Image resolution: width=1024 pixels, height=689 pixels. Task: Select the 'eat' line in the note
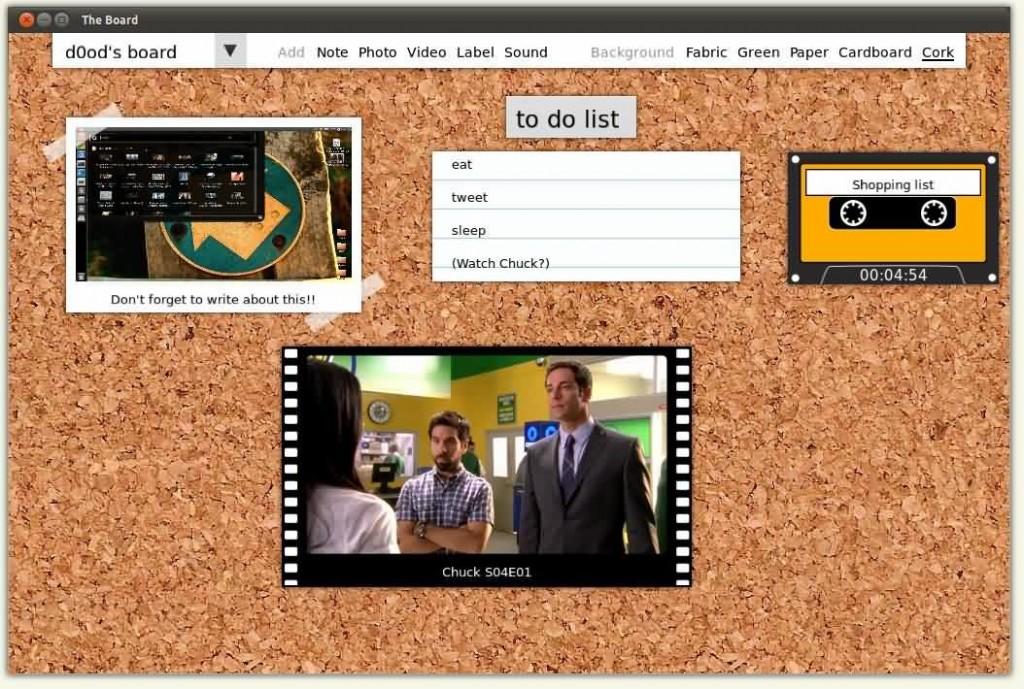coord(462,165)
